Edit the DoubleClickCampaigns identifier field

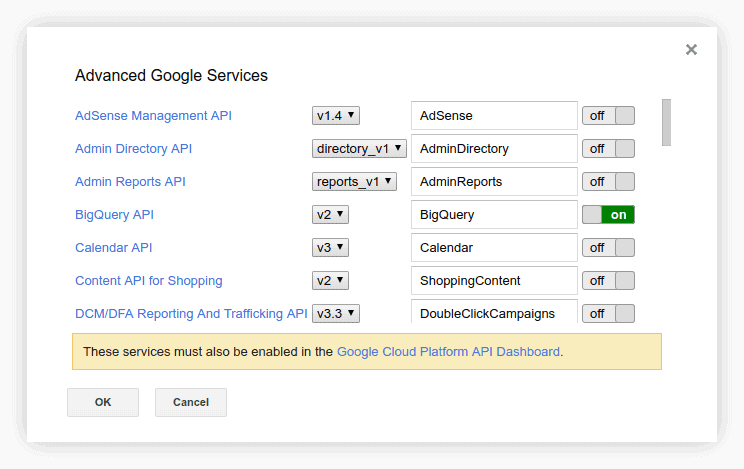click(494, 312)
